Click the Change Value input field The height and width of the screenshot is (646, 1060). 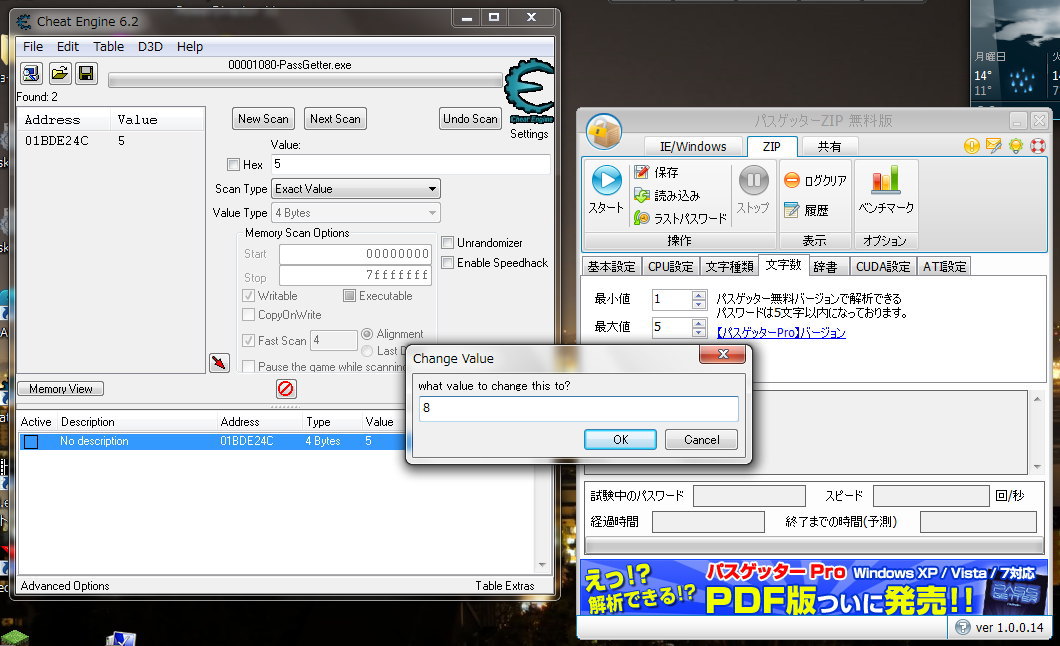[x=578, y=408]
